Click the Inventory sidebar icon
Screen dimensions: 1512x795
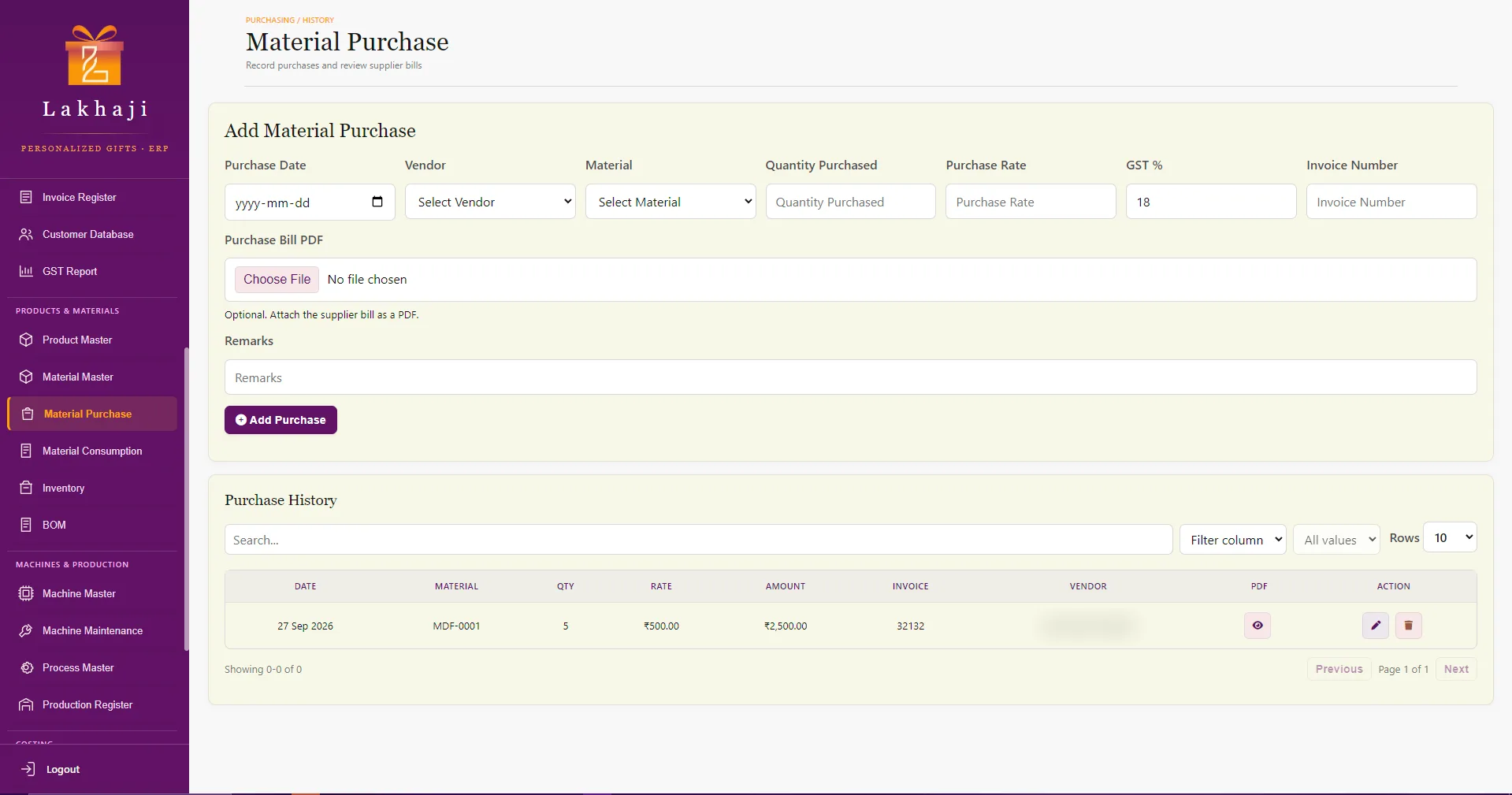click(x=26, y=488)
